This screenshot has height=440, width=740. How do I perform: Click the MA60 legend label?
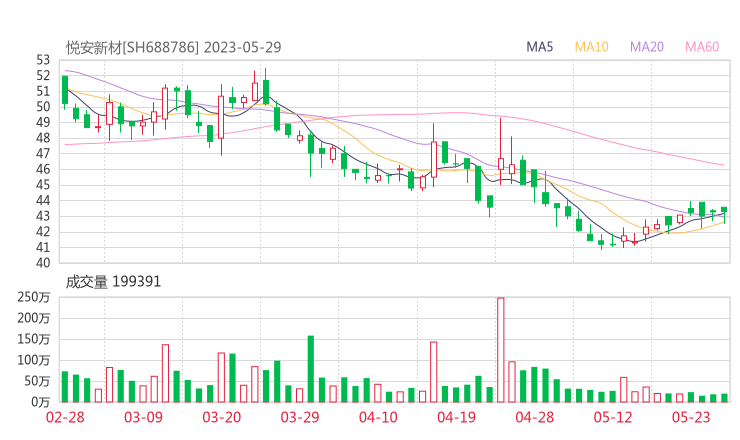(702, 47)
